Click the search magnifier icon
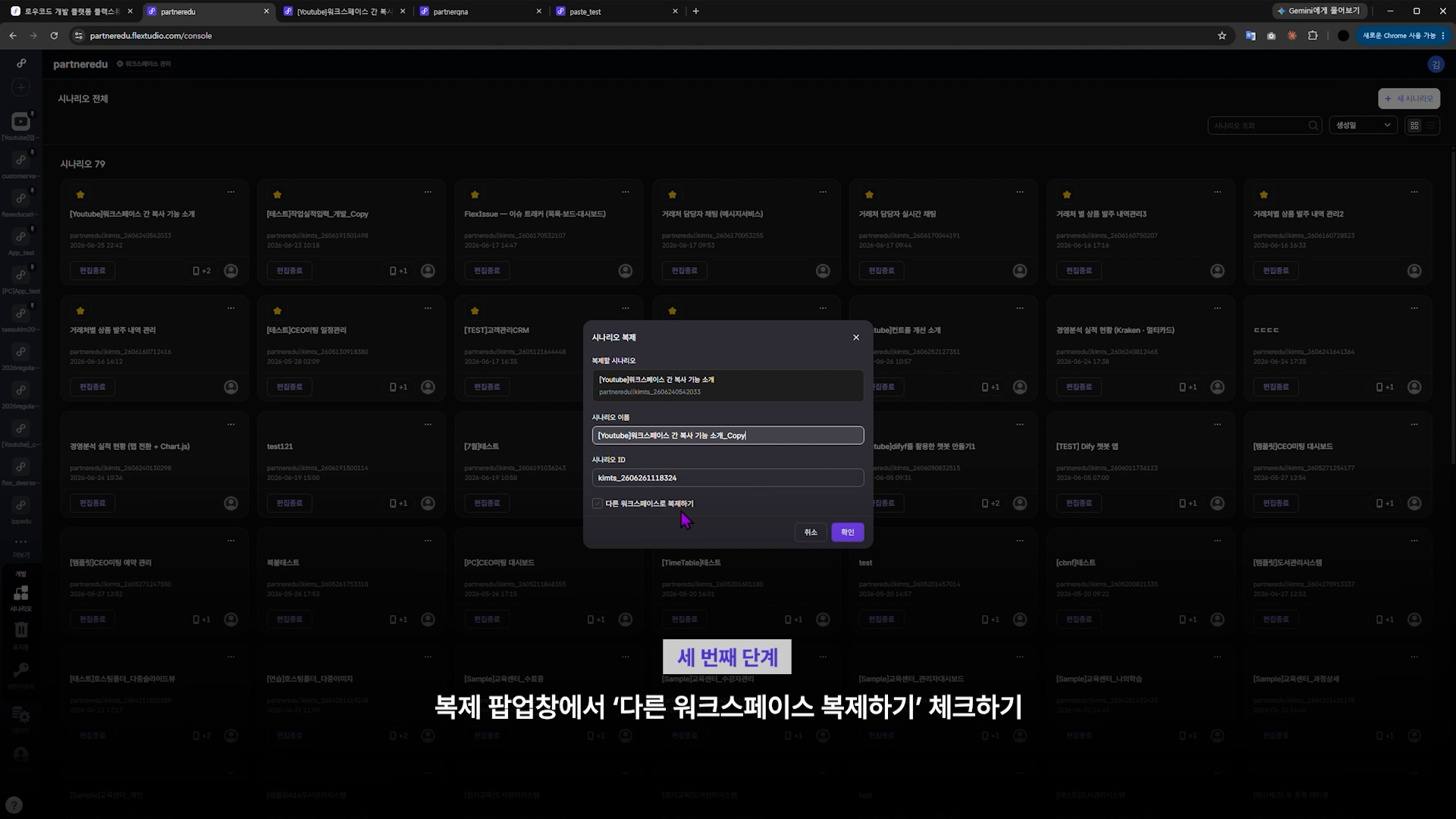Image resolution: width=1456 pixels, height=819 pixels. click(1313, 125)
